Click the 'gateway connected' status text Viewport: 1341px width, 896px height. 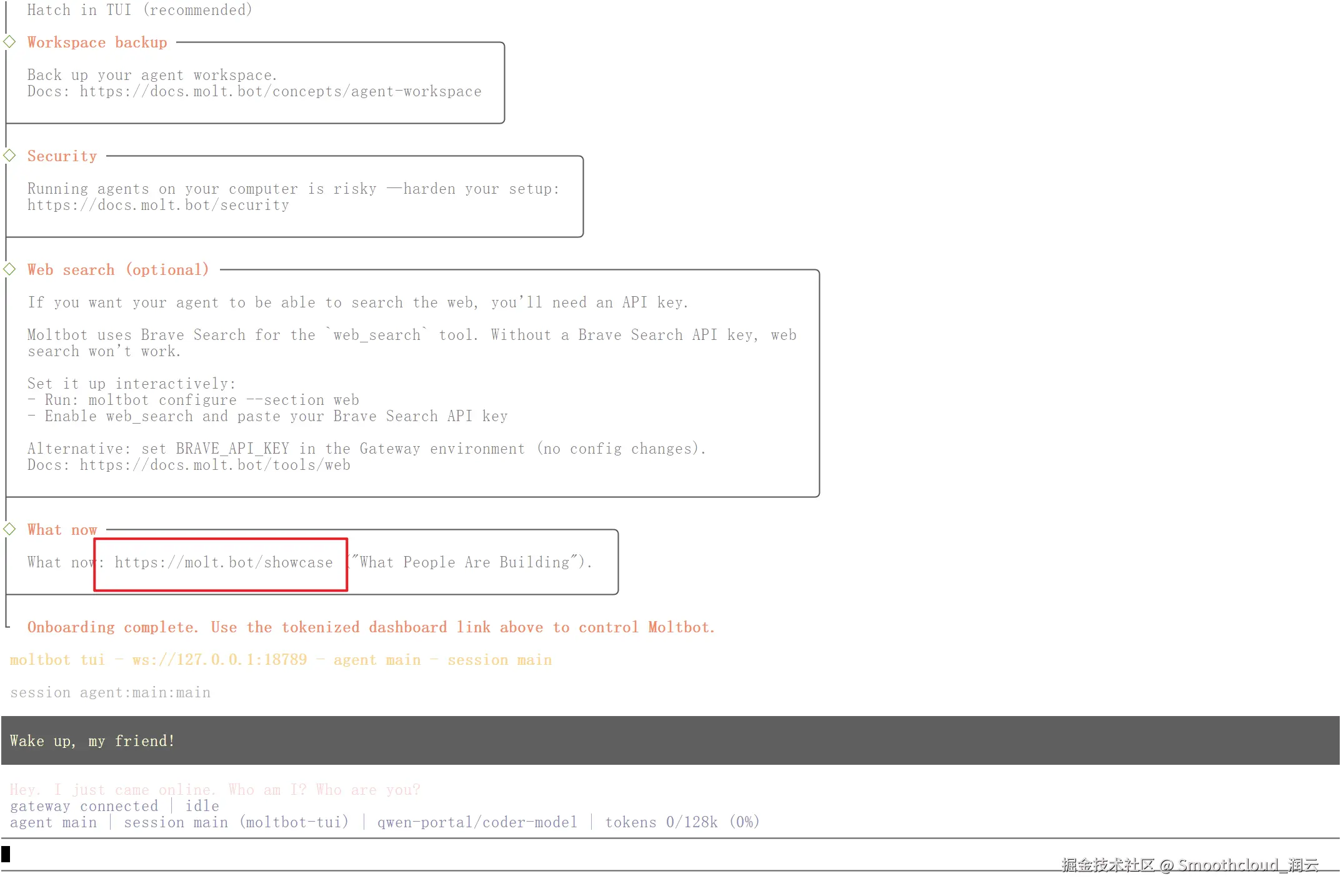click(x=84, y=807)
